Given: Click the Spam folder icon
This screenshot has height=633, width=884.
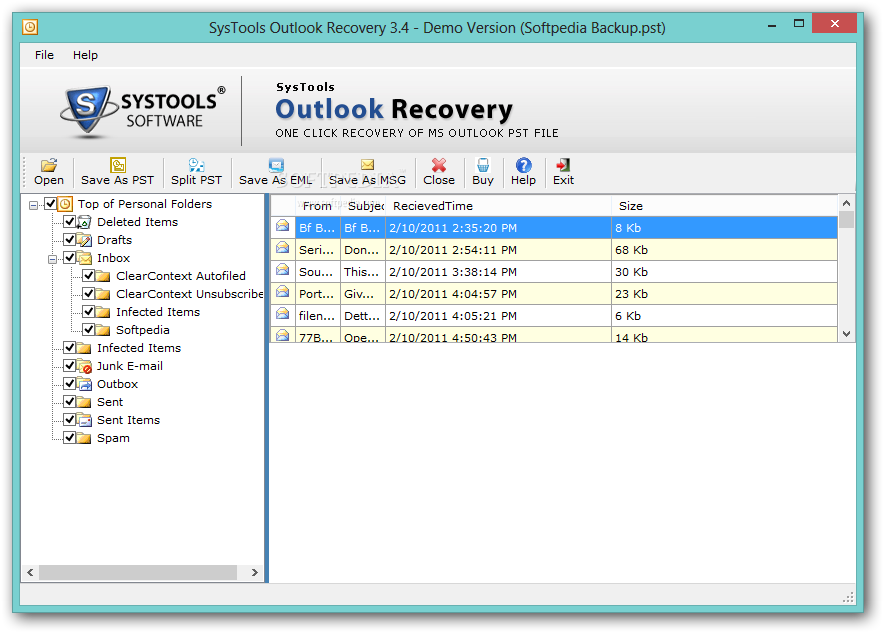Looking at the screenshot, I should pyautogui.click(x=84, y=439).
